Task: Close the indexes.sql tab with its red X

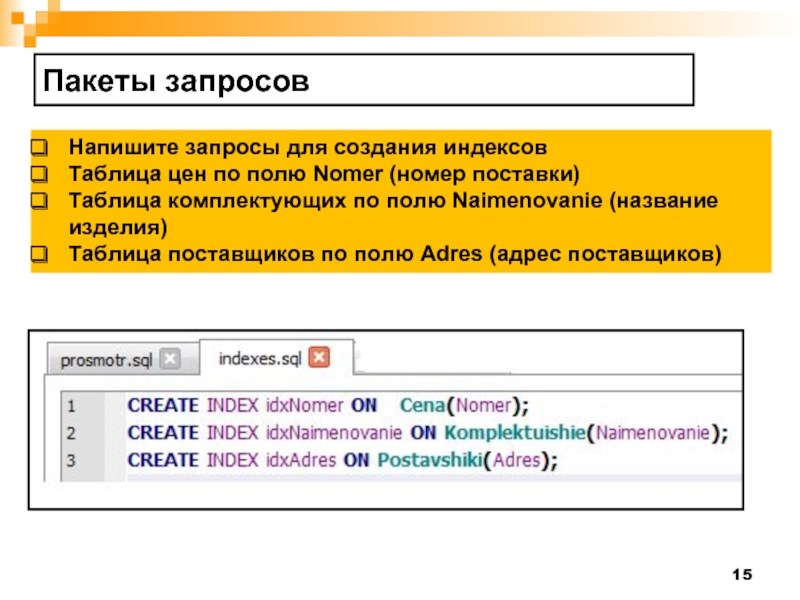Action: [x=319, y=357]
